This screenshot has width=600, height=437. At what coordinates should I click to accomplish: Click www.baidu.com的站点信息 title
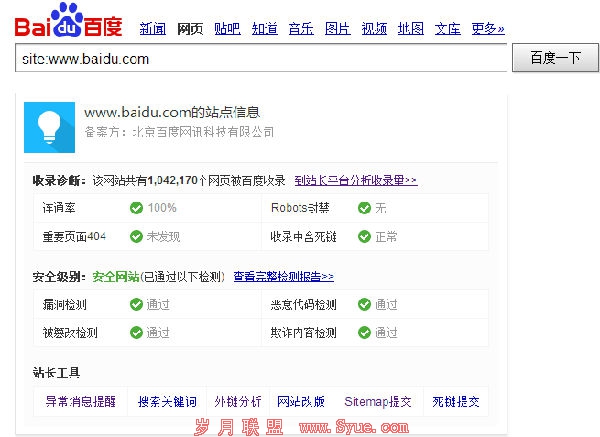coord(172,113)
